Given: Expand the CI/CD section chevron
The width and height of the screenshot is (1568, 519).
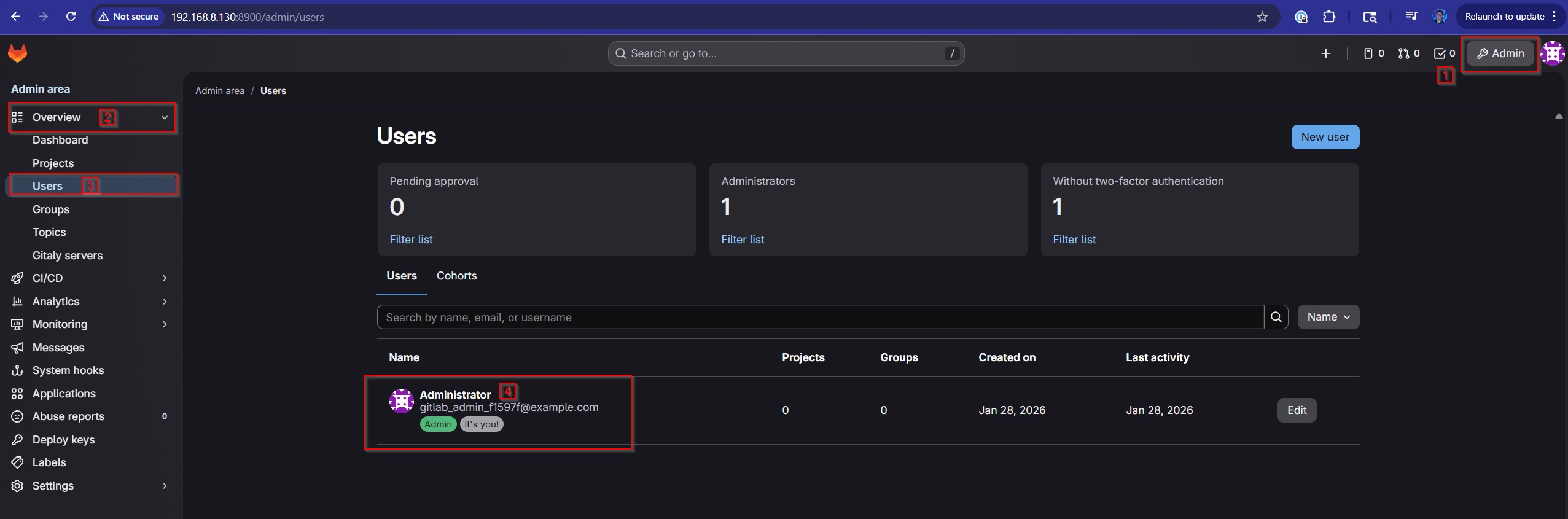Looking at the screenshot, I should [165, 278].
